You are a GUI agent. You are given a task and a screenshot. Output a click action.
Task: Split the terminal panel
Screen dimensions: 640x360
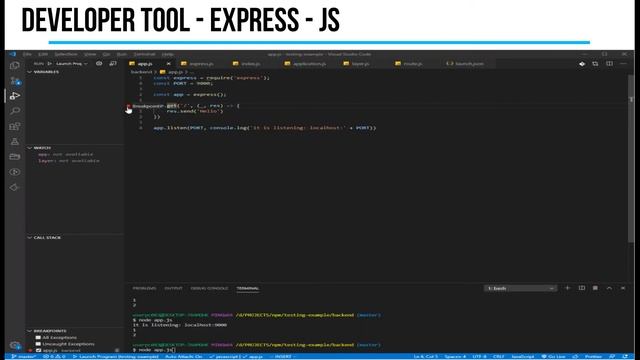[582, 288]
